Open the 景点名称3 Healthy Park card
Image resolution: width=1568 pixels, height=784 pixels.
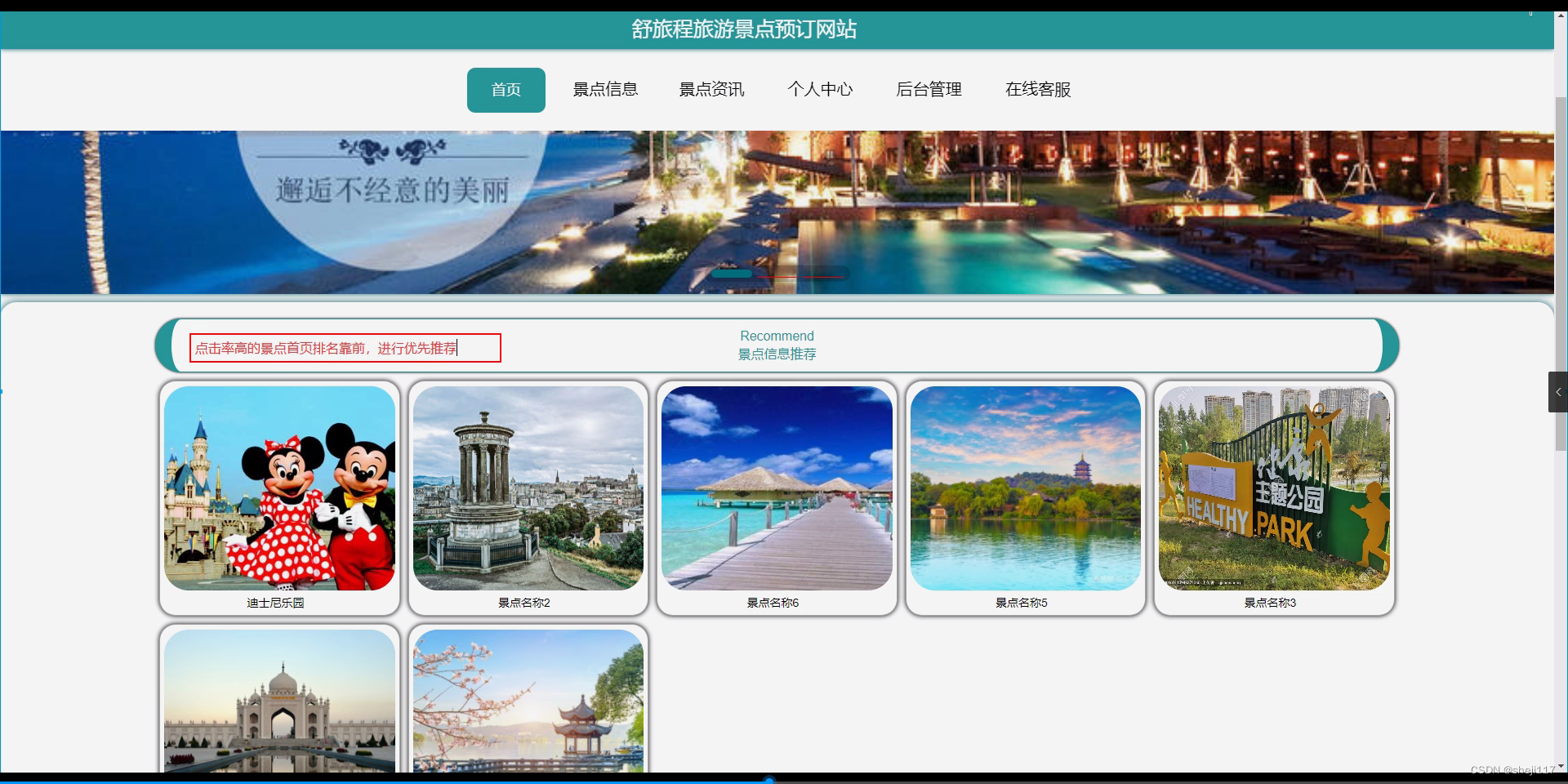1273,488
